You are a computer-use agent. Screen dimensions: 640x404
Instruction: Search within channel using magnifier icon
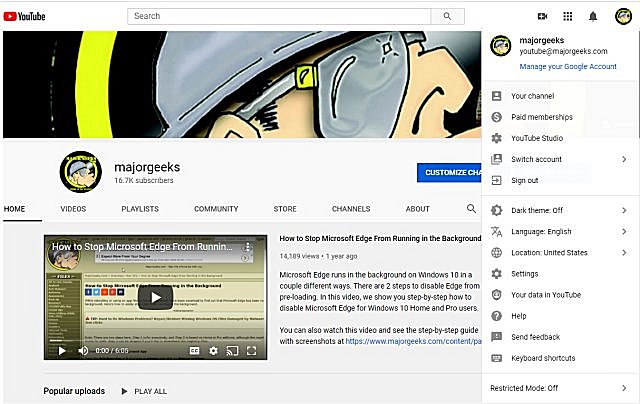[471, 209]
